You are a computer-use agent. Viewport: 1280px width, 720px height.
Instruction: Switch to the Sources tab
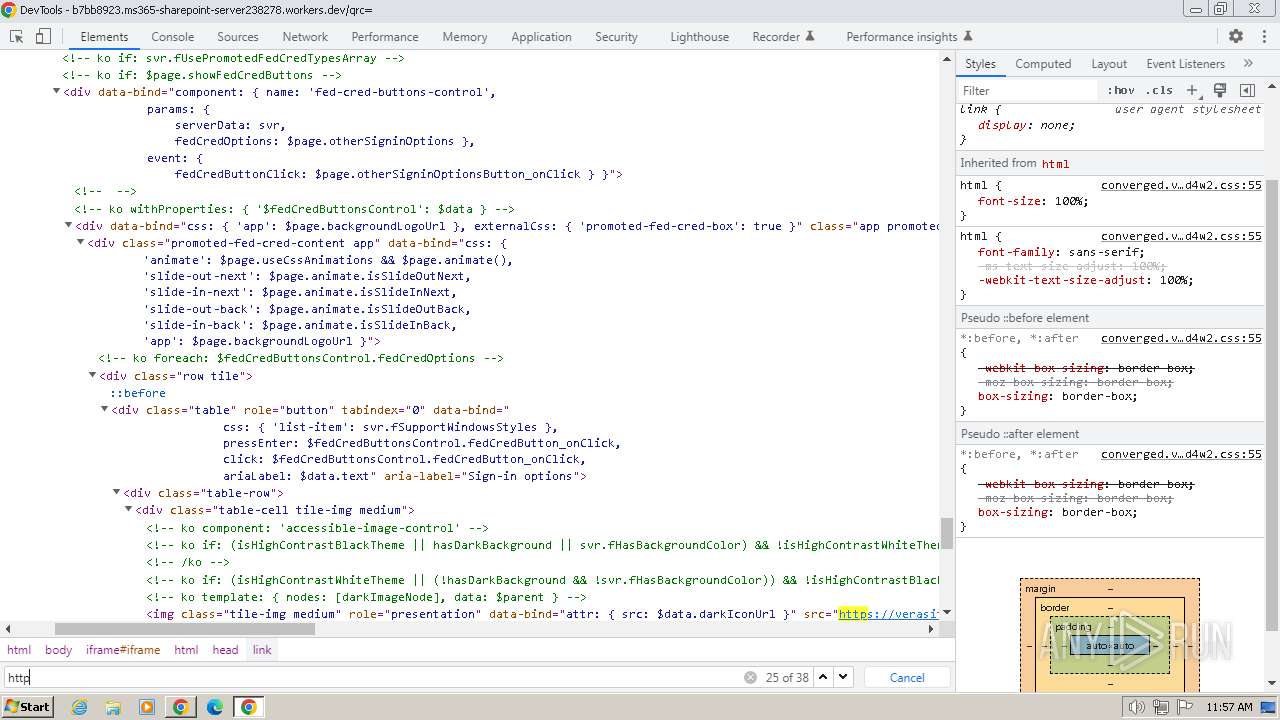point(238,36)
